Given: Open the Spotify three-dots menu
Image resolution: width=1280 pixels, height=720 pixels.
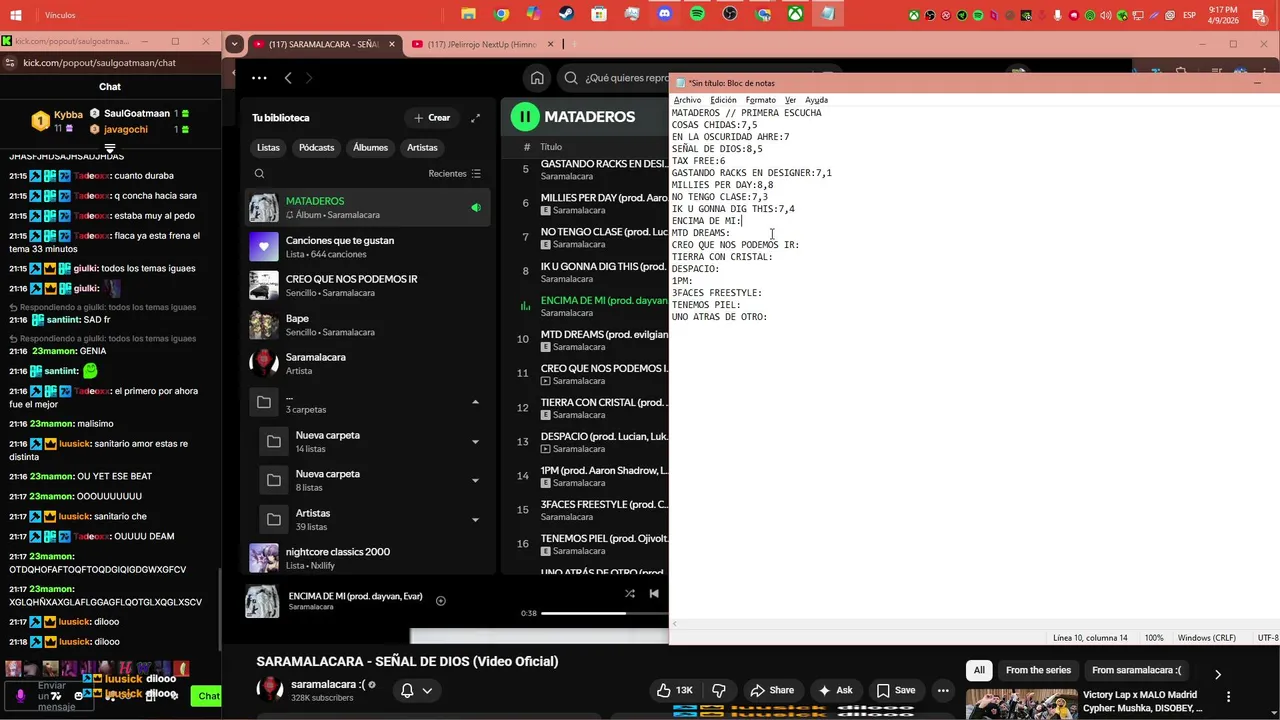Looking at the screenshot, I should [x=259, y=78].
